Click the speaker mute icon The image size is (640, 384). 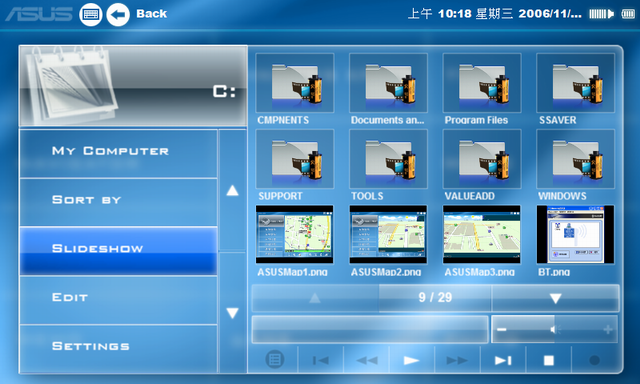tap(555, 329)
